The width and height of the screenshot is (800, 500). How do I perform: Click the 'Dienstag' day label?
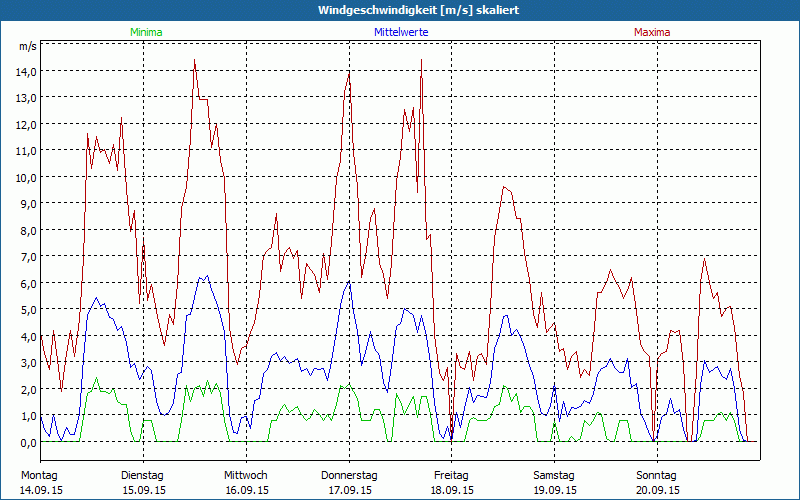142,476
